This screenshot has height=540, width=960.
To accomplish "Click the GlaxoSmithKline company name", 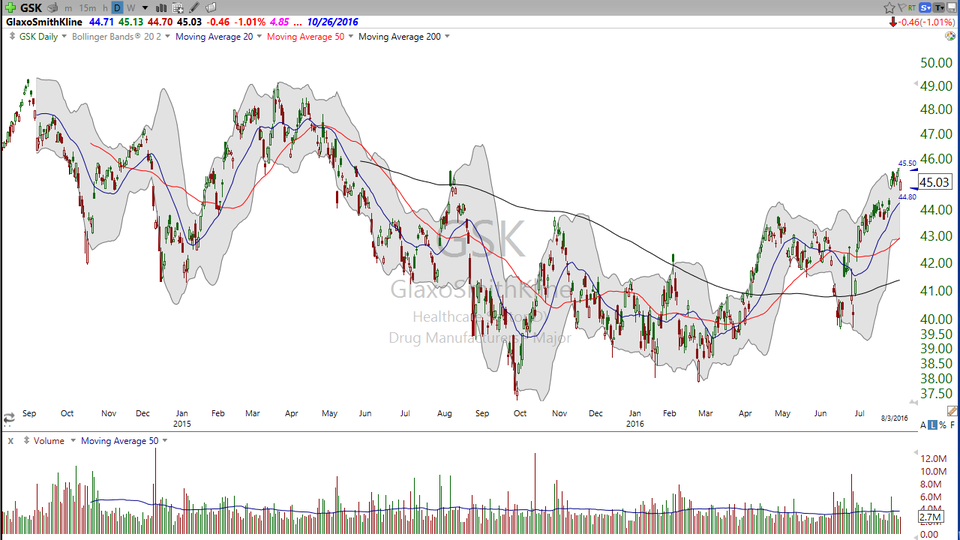I will click(44, 22).
